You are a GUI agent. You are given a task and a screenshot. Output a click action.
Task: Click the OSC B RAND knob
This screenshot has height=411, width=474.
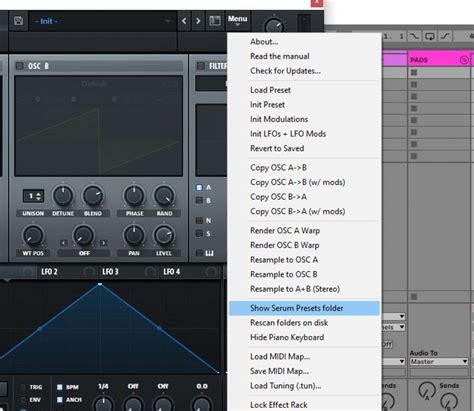pos(164,195)
